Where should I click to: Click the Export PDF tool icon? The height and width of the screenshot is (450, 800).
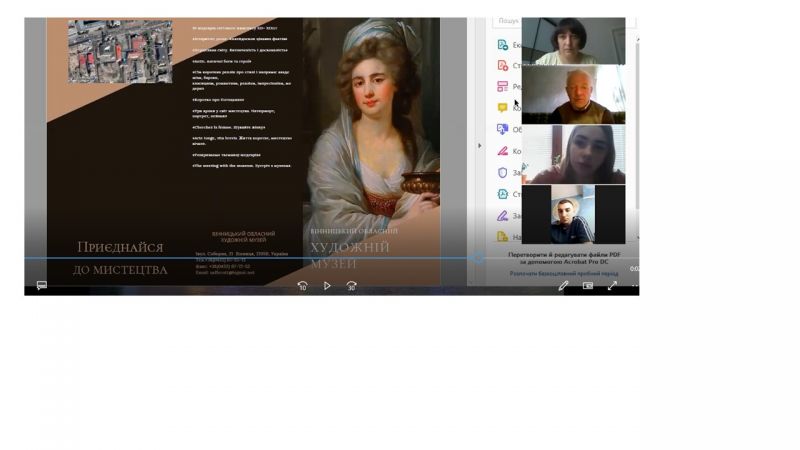coord(503,44)
